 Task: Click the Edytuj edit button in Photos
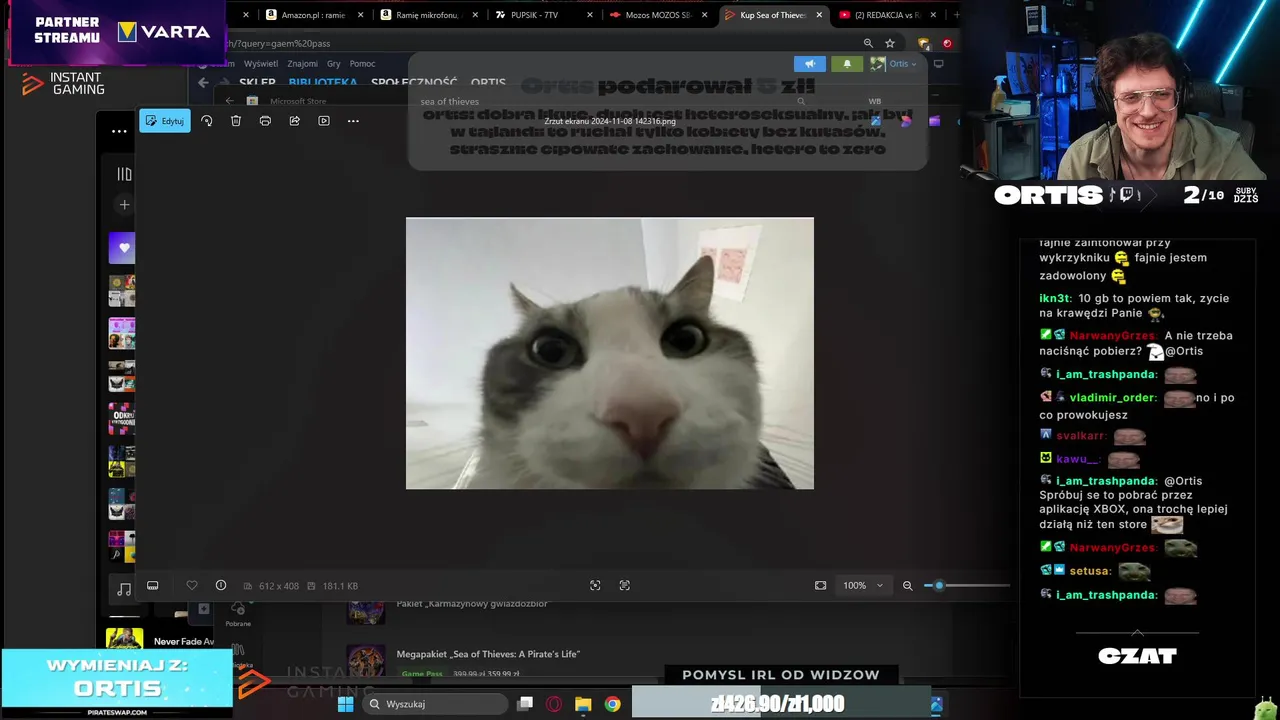[x=165, y=121]
